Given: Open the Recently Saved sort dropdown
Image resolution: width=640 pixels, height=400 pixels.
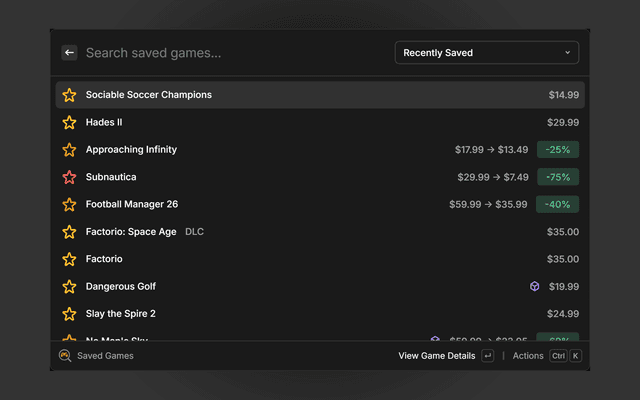Looking at the screenshot, I should pyautogui.click(x=487, y=53).
